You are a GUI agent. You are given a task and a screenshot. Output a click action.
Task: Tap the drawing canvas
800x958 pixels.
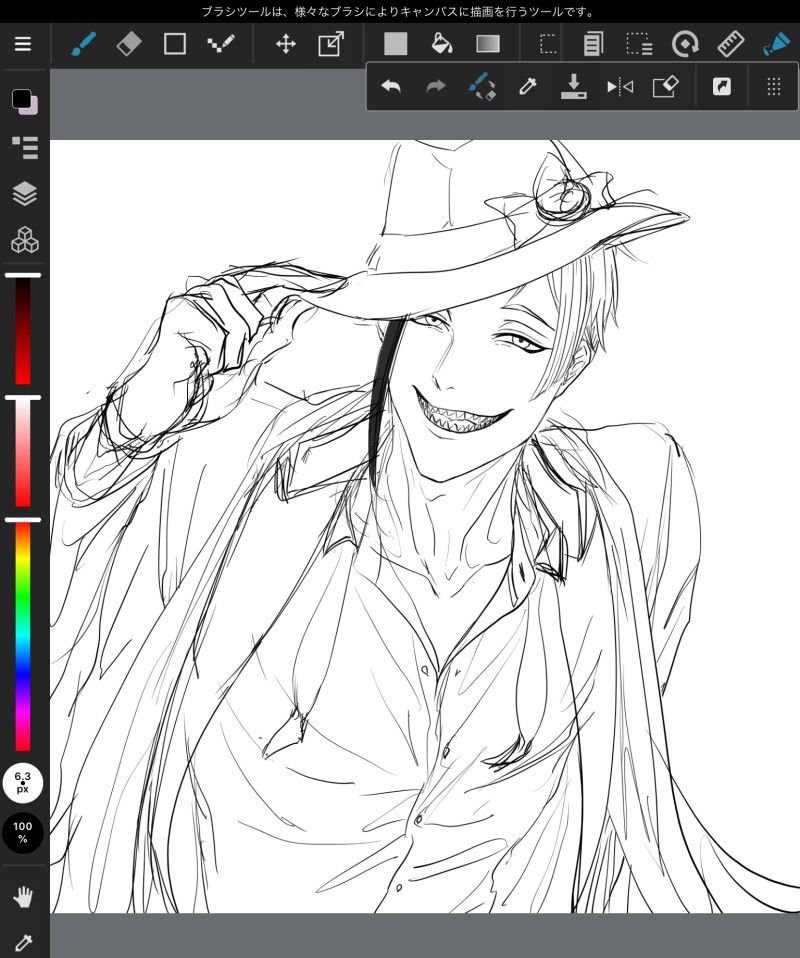[x=425, y=526]
